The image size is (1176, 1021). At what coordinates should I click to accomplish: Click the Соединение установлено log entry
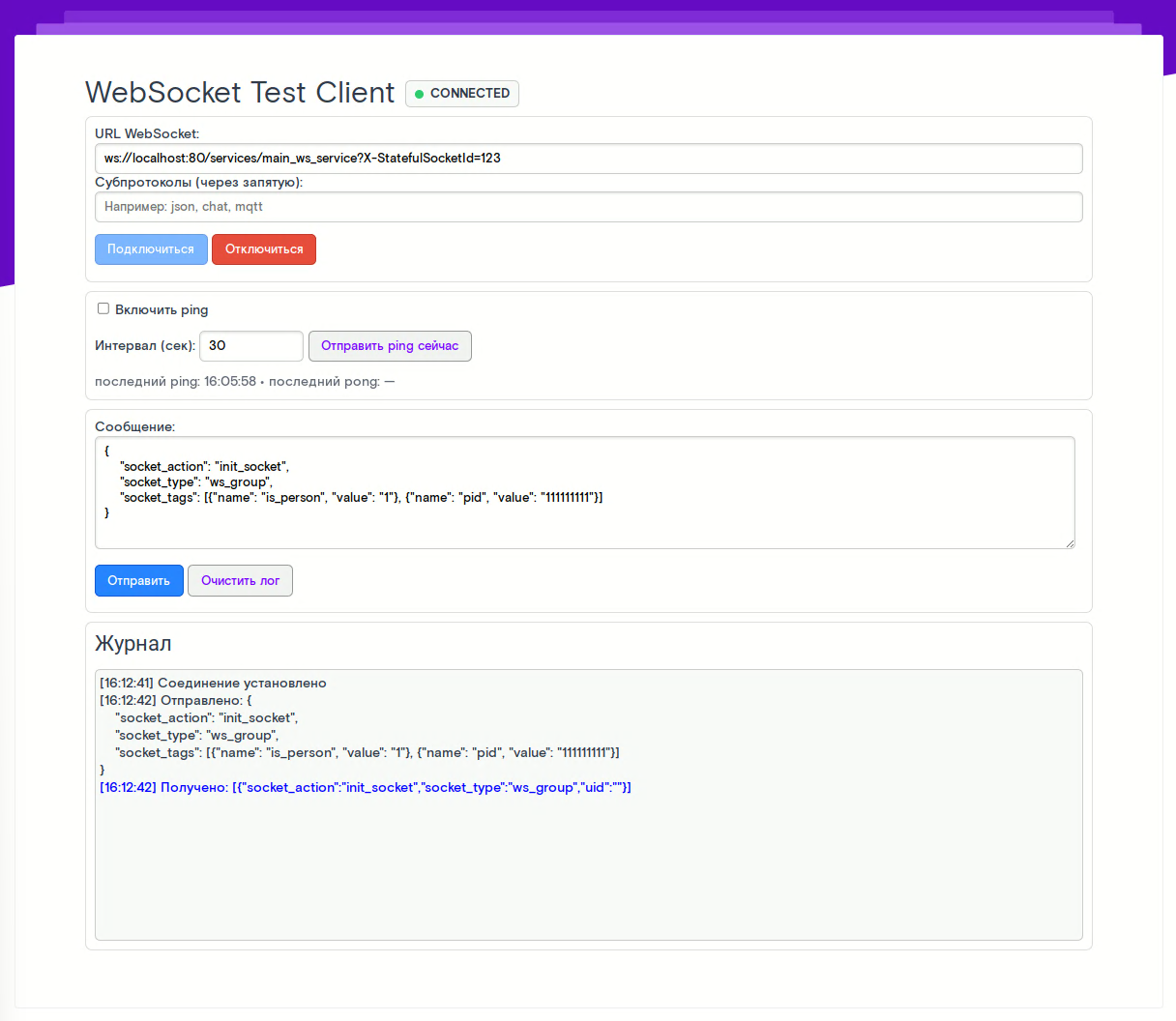coord(213,684)
